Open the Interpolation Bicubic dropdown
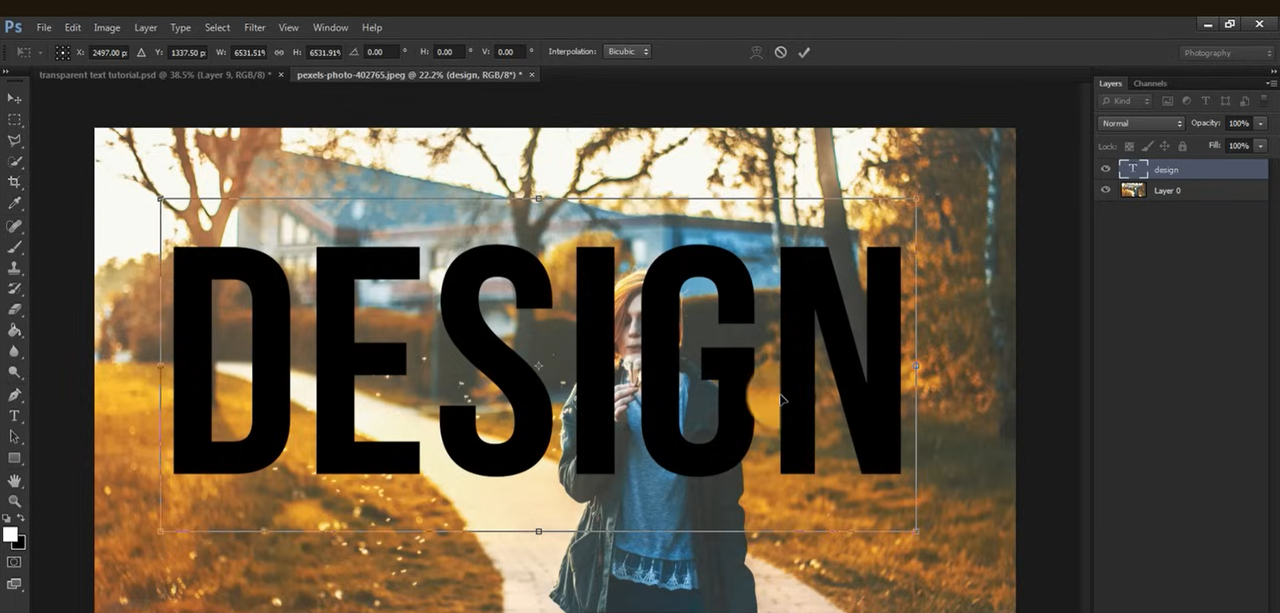The image size is (1280, 613). click(x=627, y=52)
